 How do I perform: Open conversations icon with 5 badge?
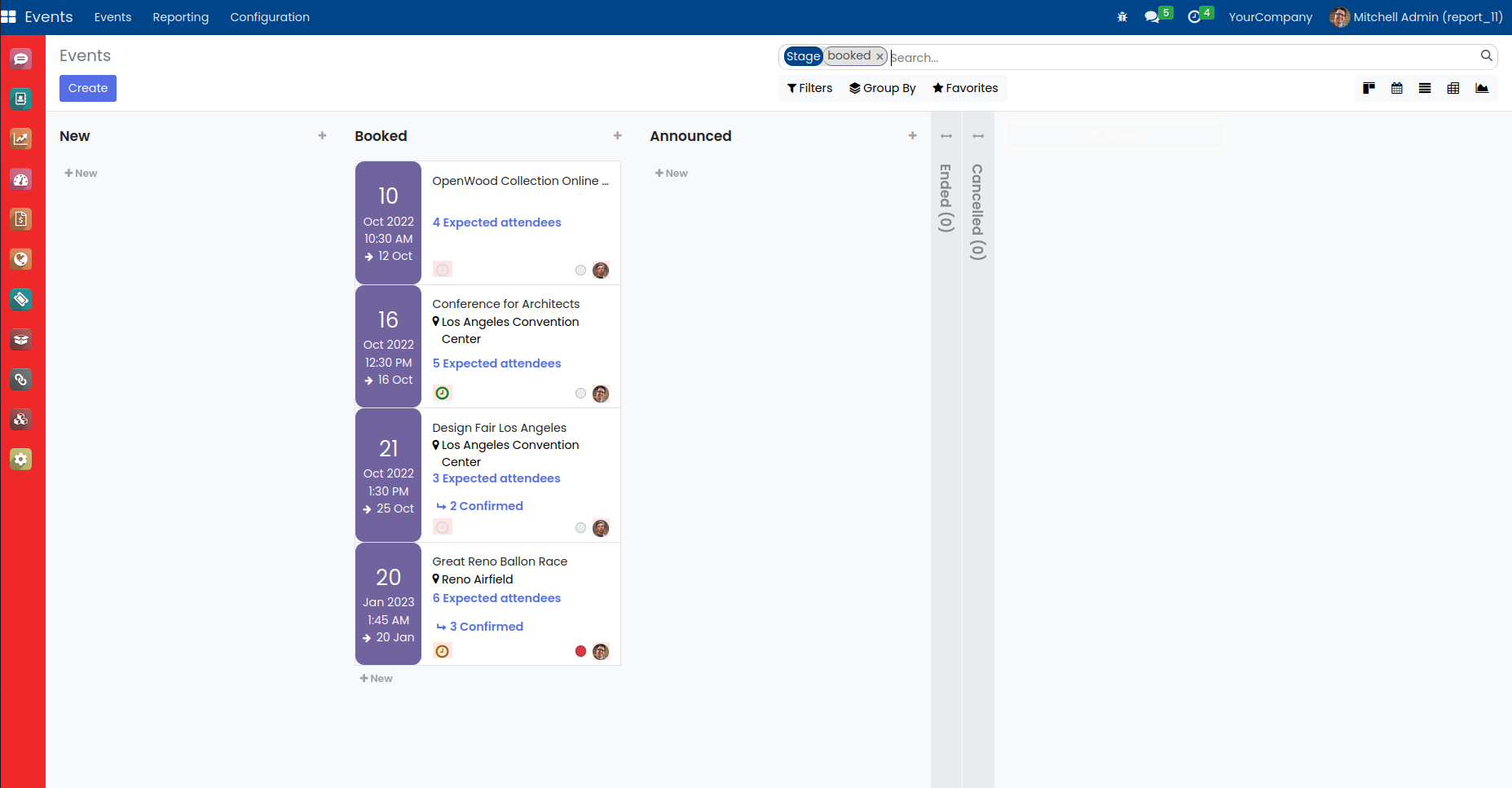pyautogui.click(x=1153, y=17)
